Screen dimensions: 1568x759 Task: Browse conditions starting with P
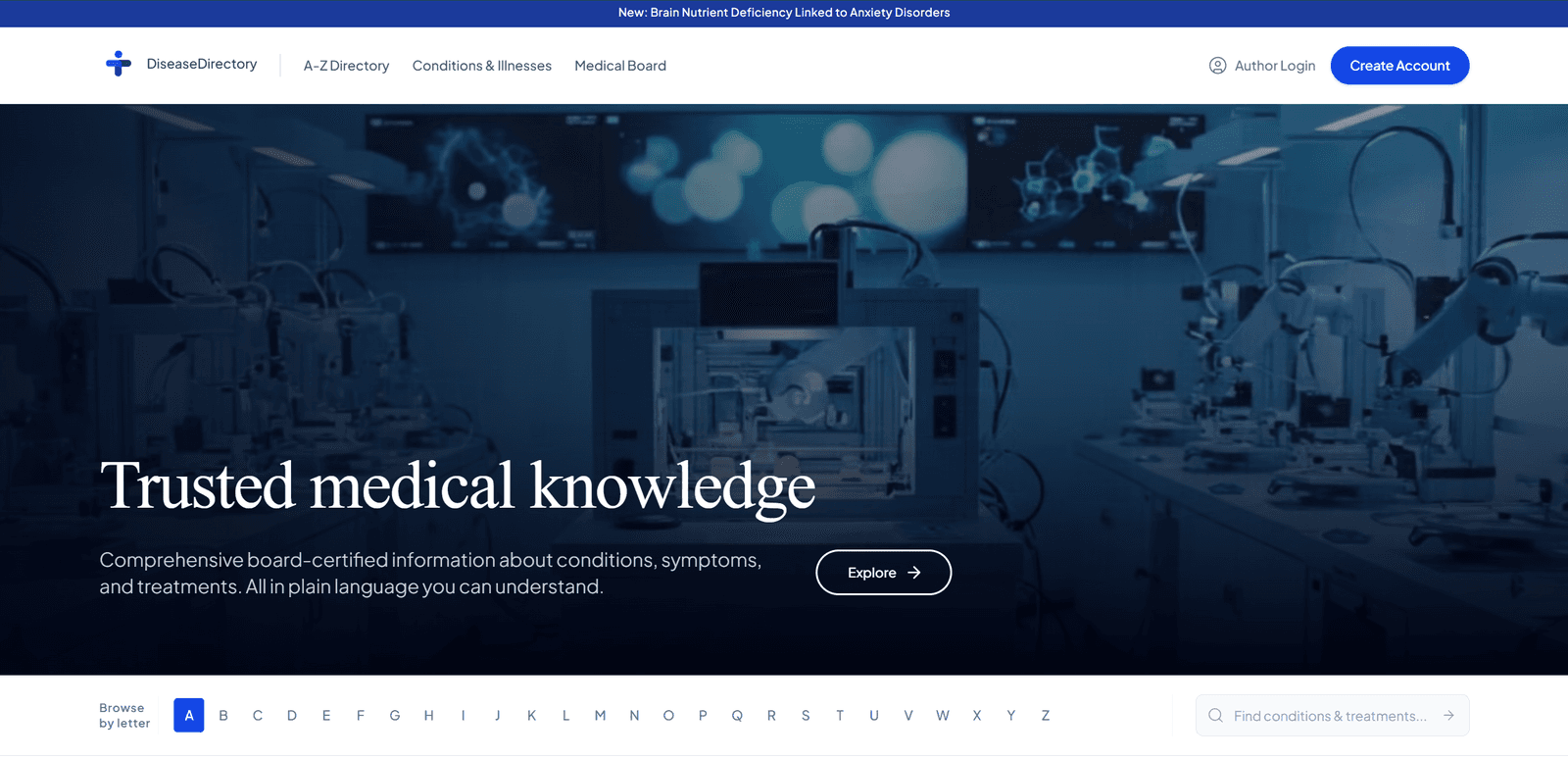(703, 716)
